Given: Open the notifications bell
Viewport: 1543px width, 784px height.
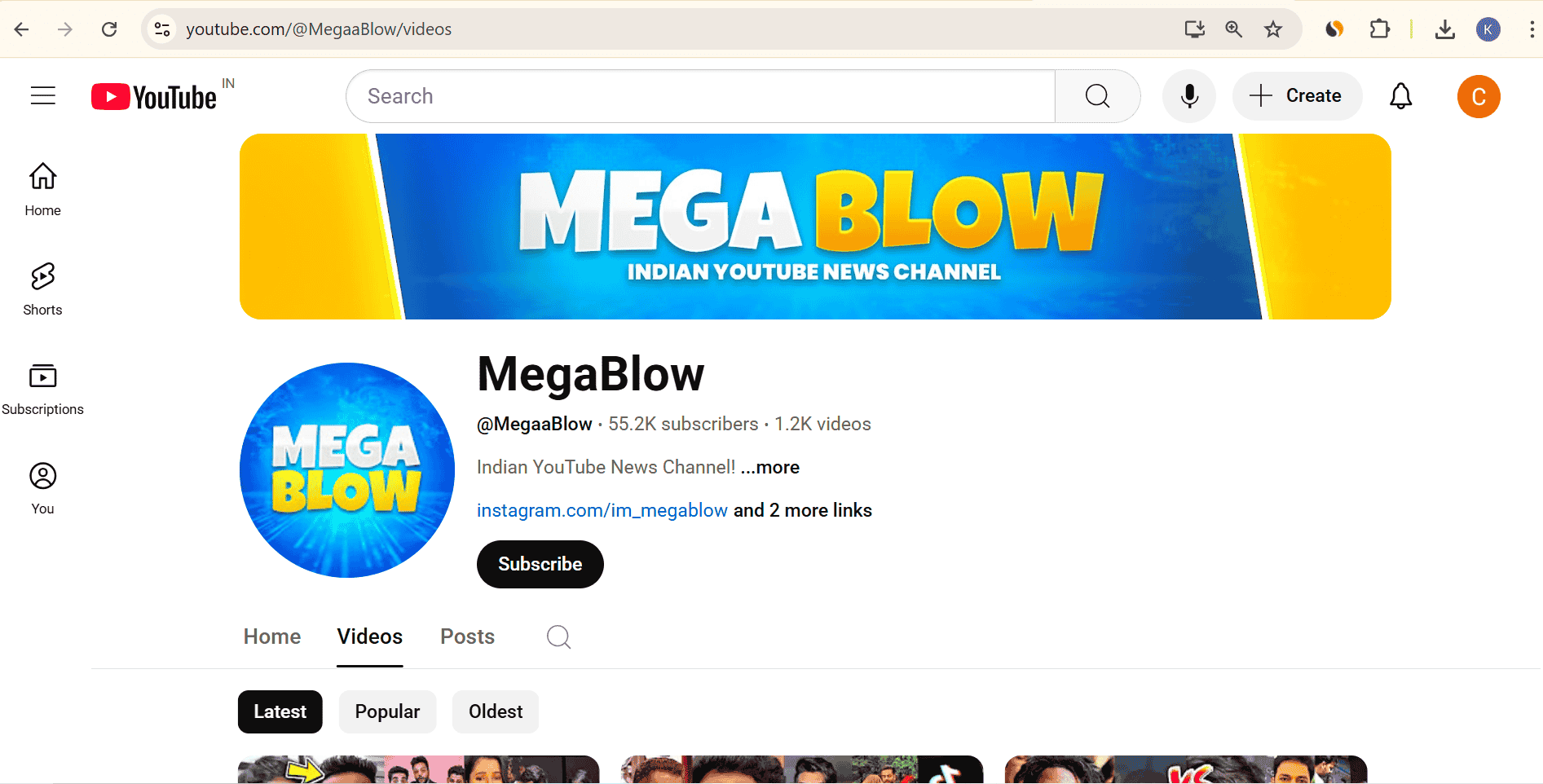Looking at the screenshot, I should pos(1400,96).
